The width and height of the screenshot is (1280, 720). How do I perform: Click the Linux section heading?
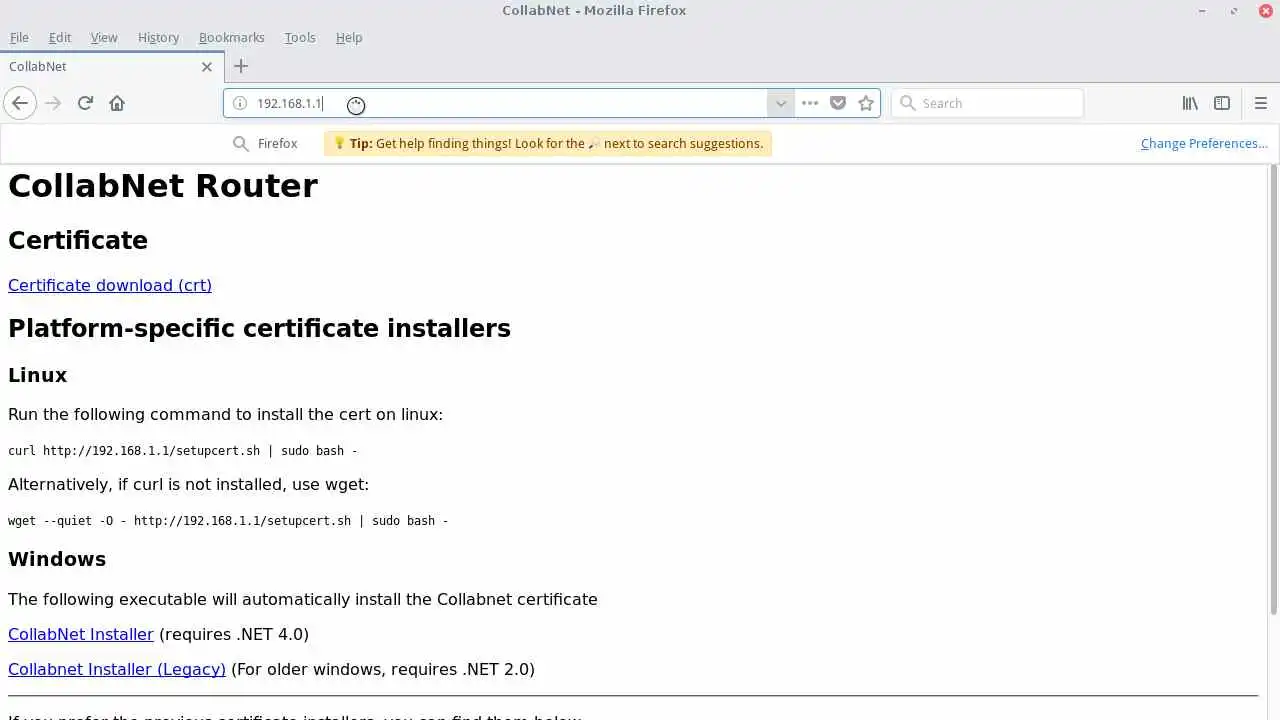[38, 375]
